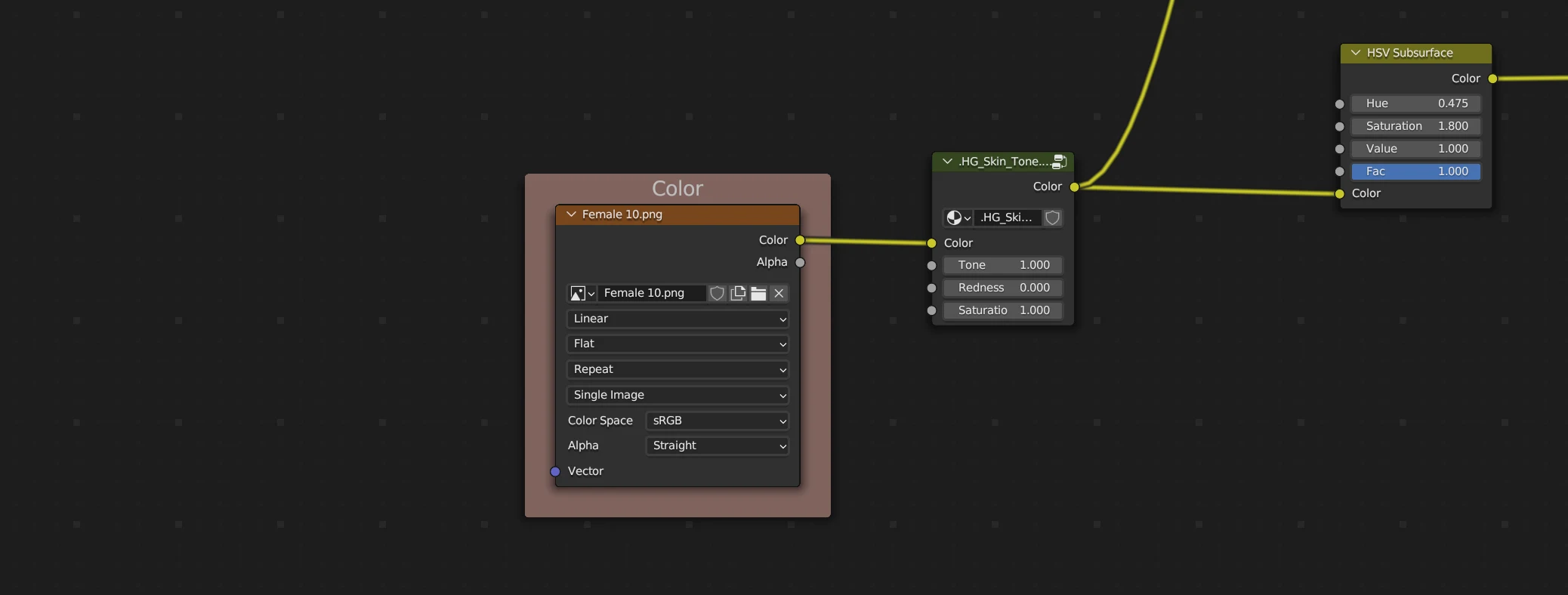Open the Linear interpolation dropdown
This screenshot has height=595, width=1568.
pos(678,319)
